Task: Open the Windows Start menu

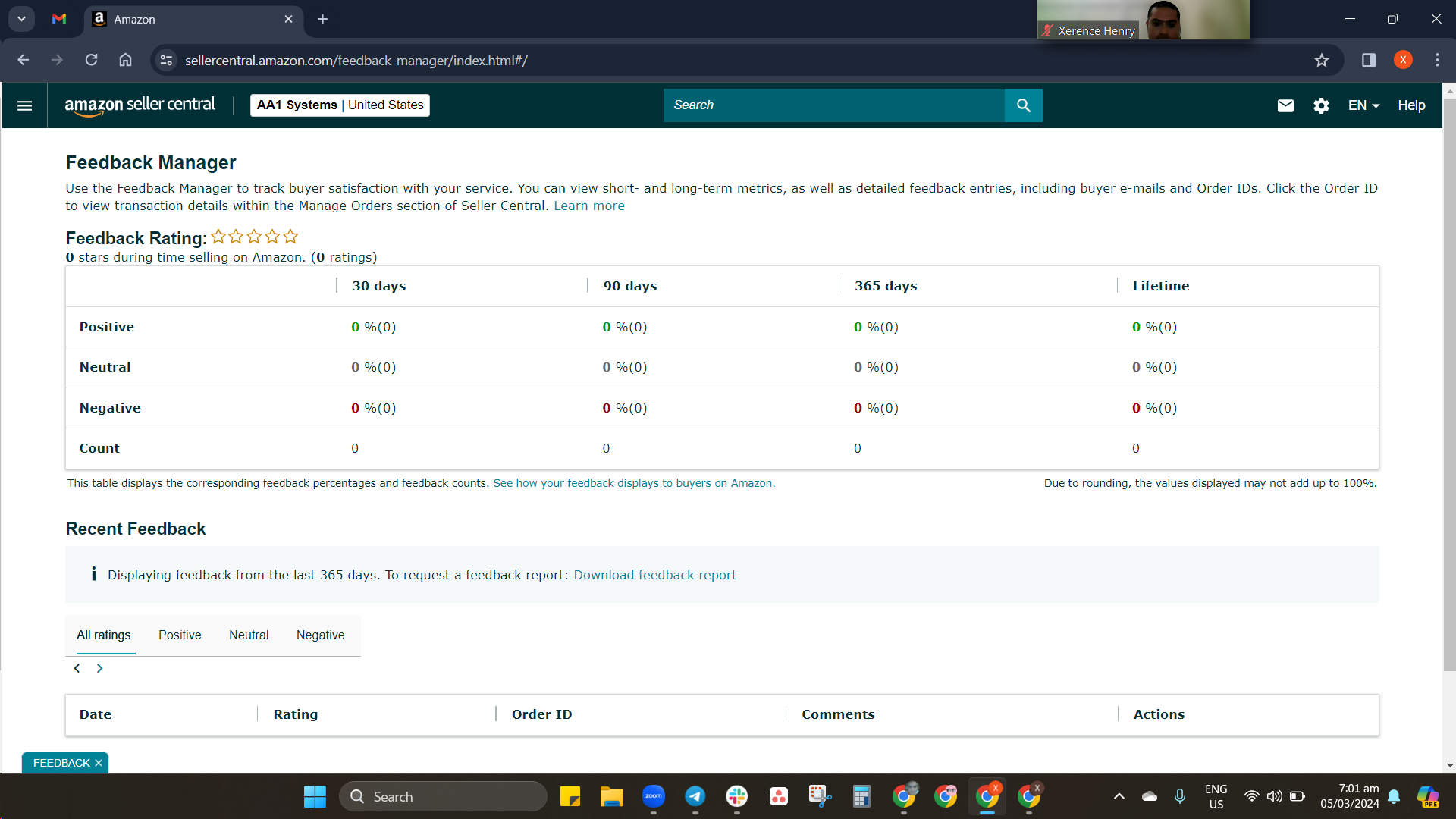Action: coord(315,796)
